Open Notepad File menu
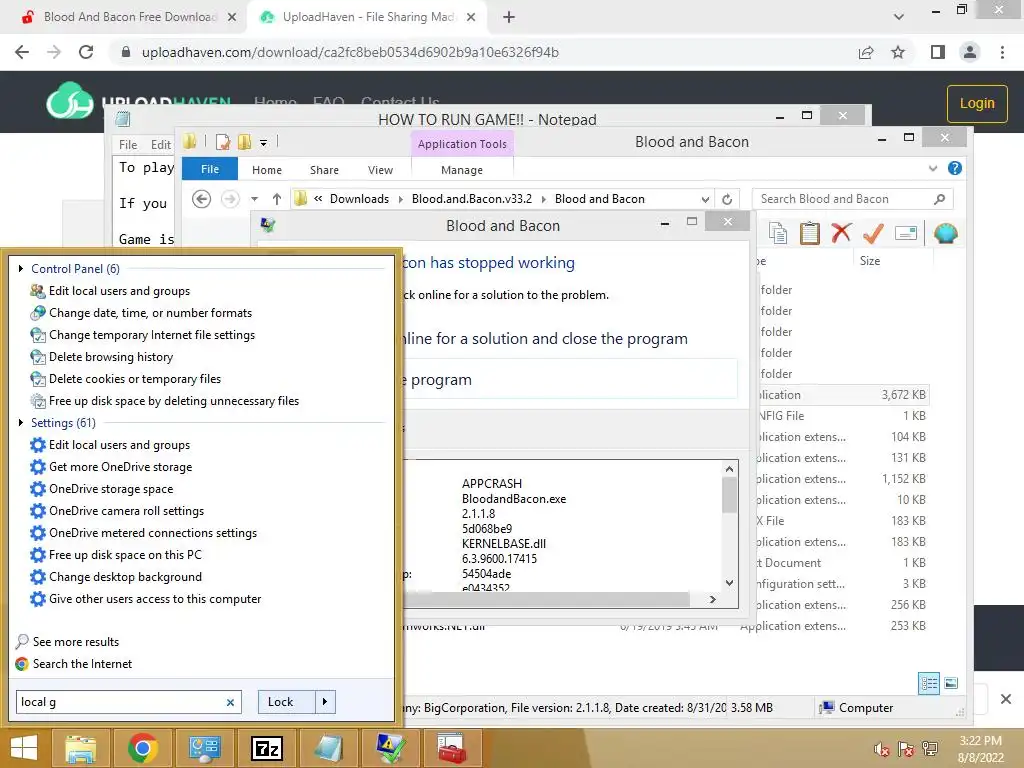The image size is (1024, 768). [x=127, y=144]
